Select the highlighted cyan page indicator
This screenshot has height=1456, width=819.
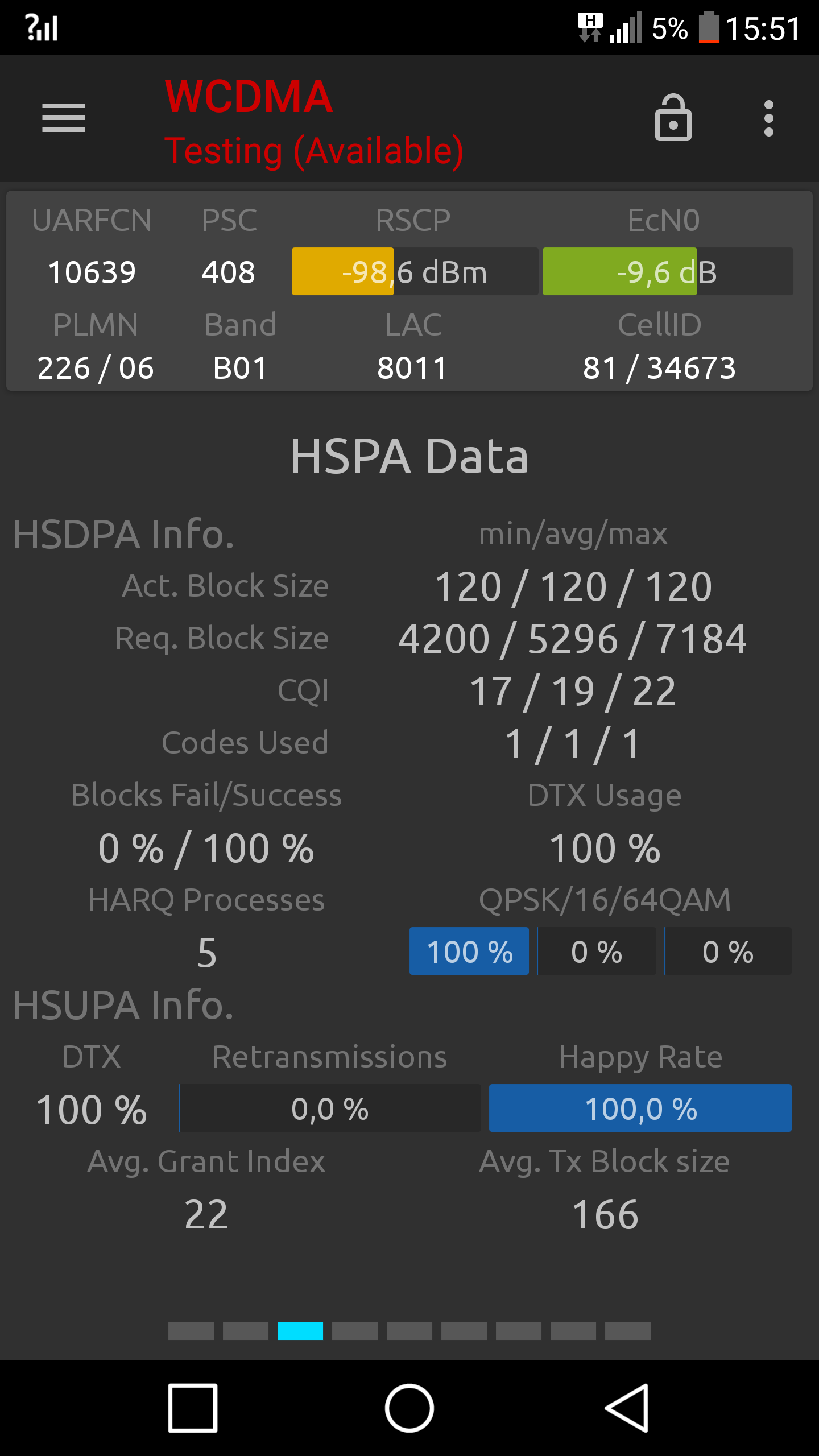(x=300, y=1331)
